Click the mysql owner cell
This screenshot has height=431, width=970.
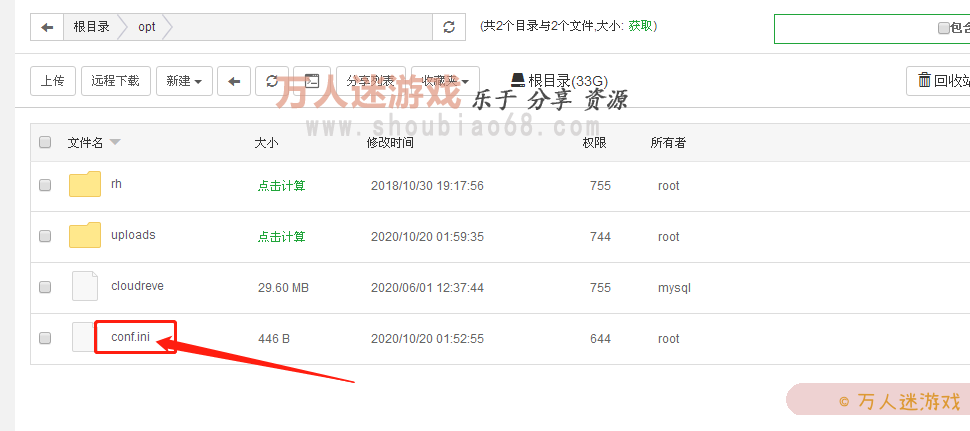(674, 288)
